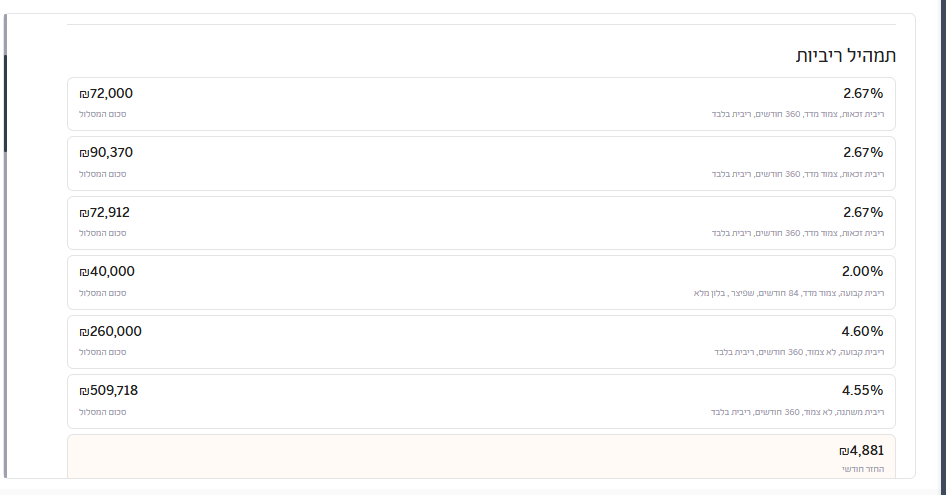Select the ₪72,912 track amount

pos(105,212)
